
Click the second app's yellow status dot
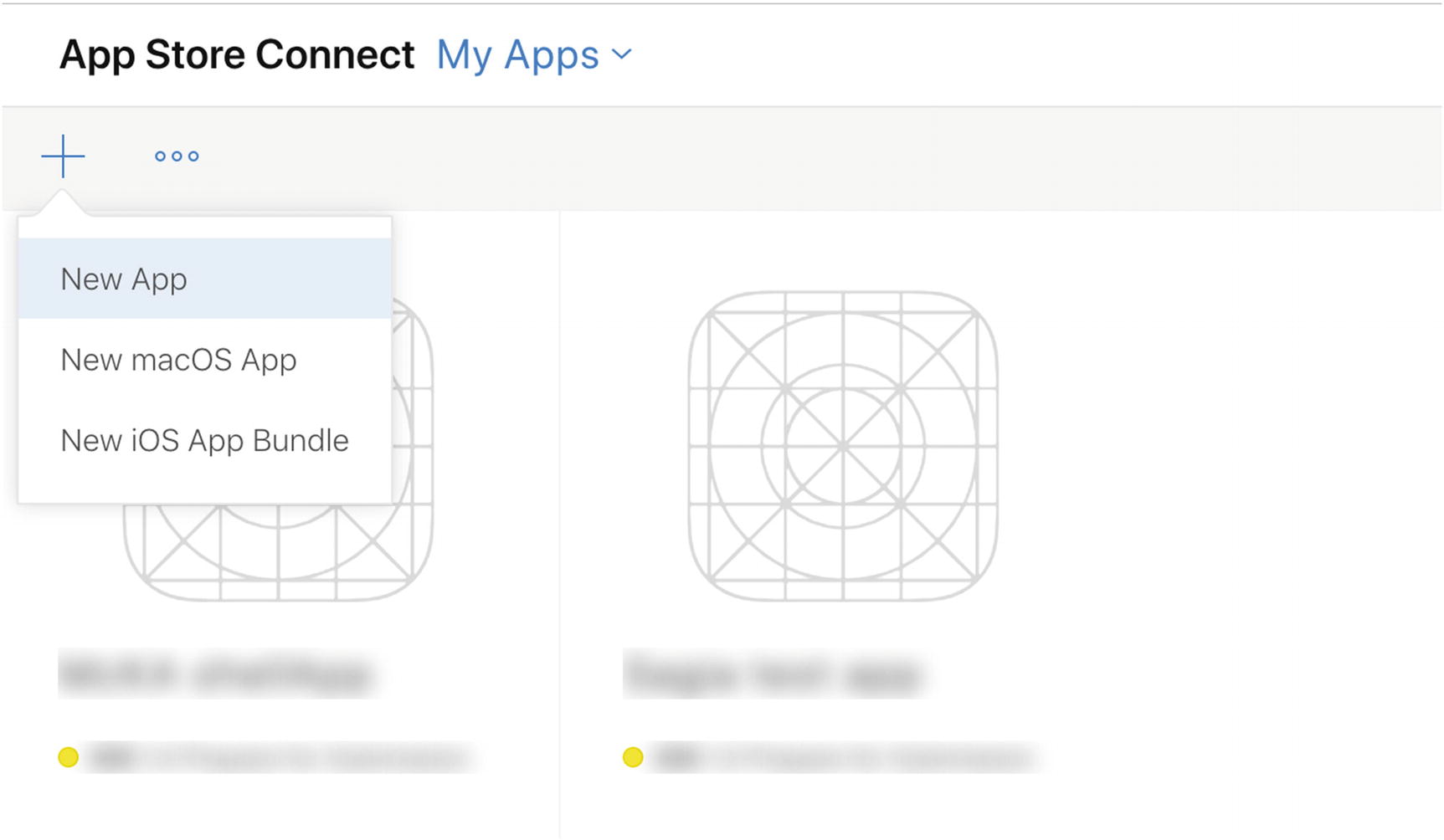click(633, 757)
